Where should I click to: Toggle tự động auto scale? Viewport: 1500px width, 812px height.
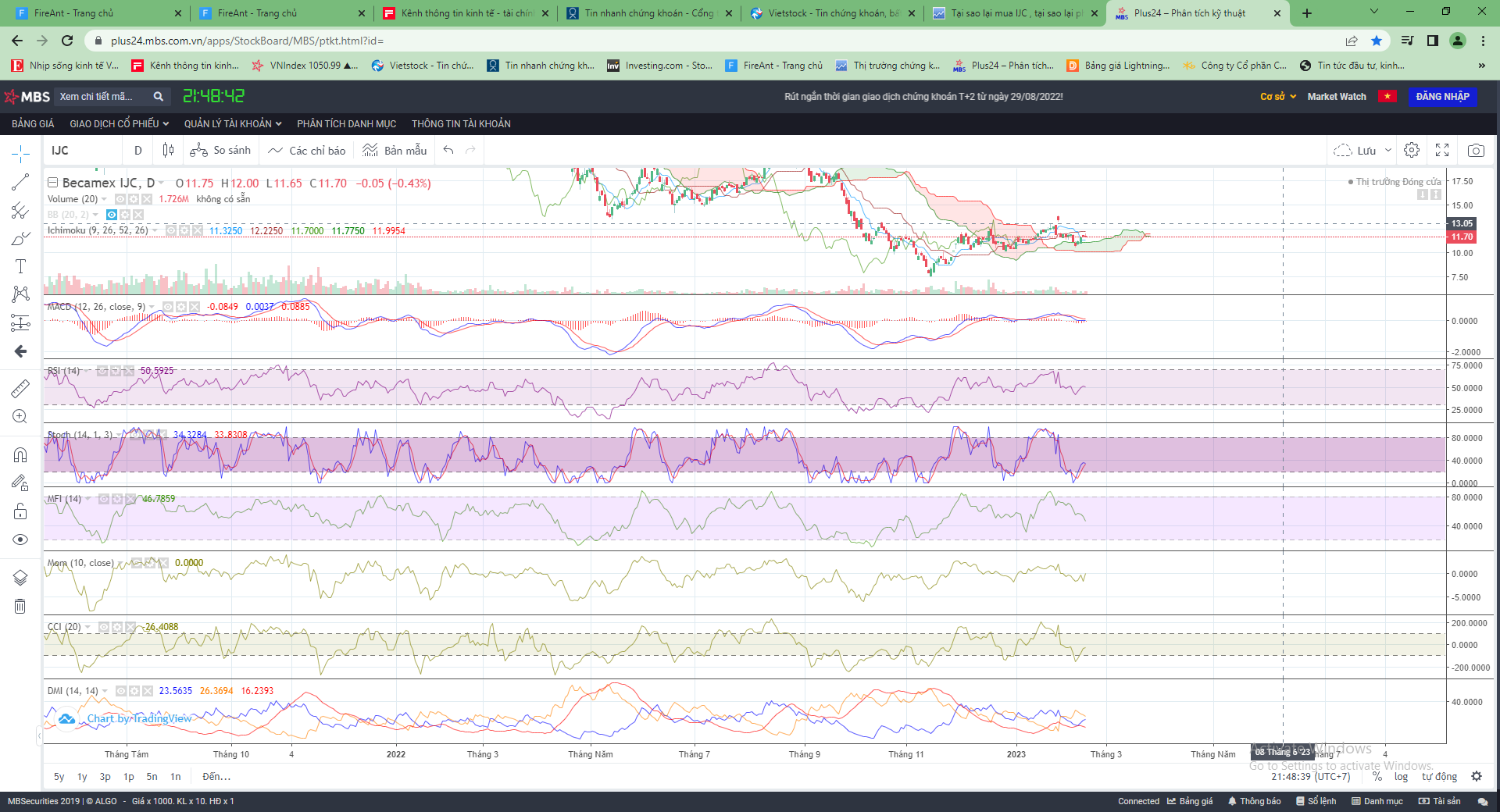point(1439,776)
